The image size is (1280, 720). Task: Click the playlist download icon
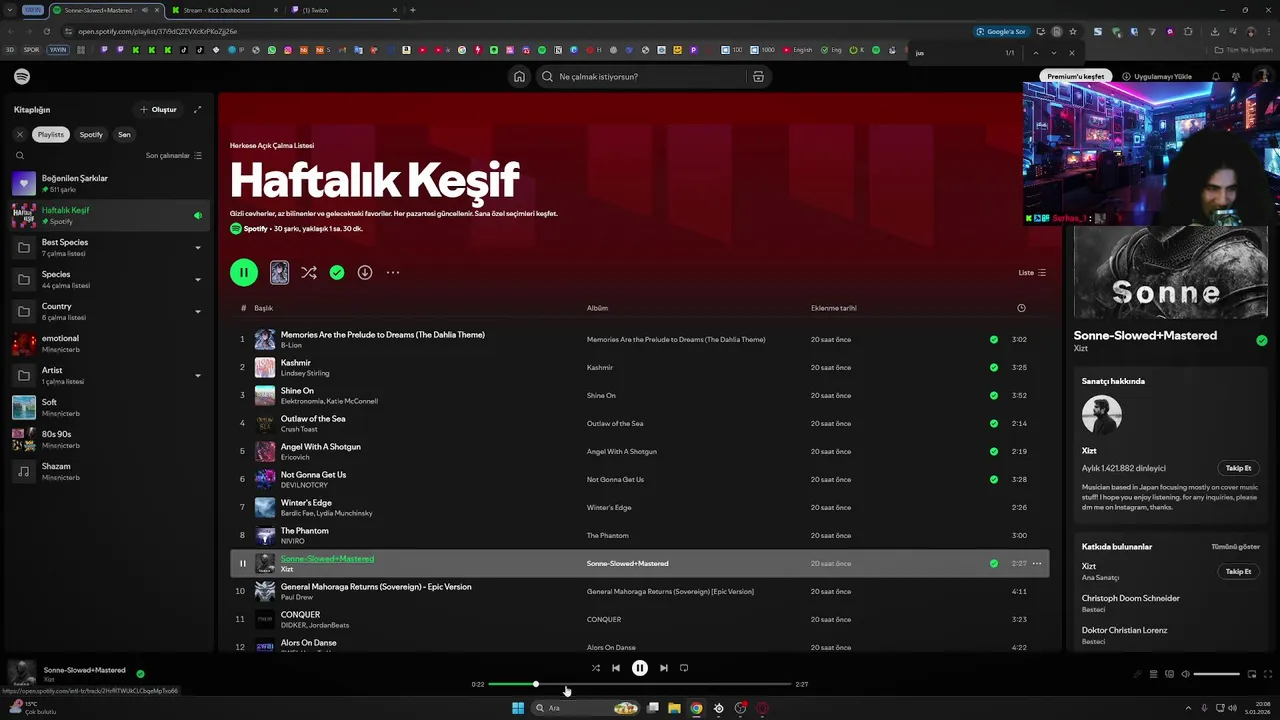(x=365, y=272)
